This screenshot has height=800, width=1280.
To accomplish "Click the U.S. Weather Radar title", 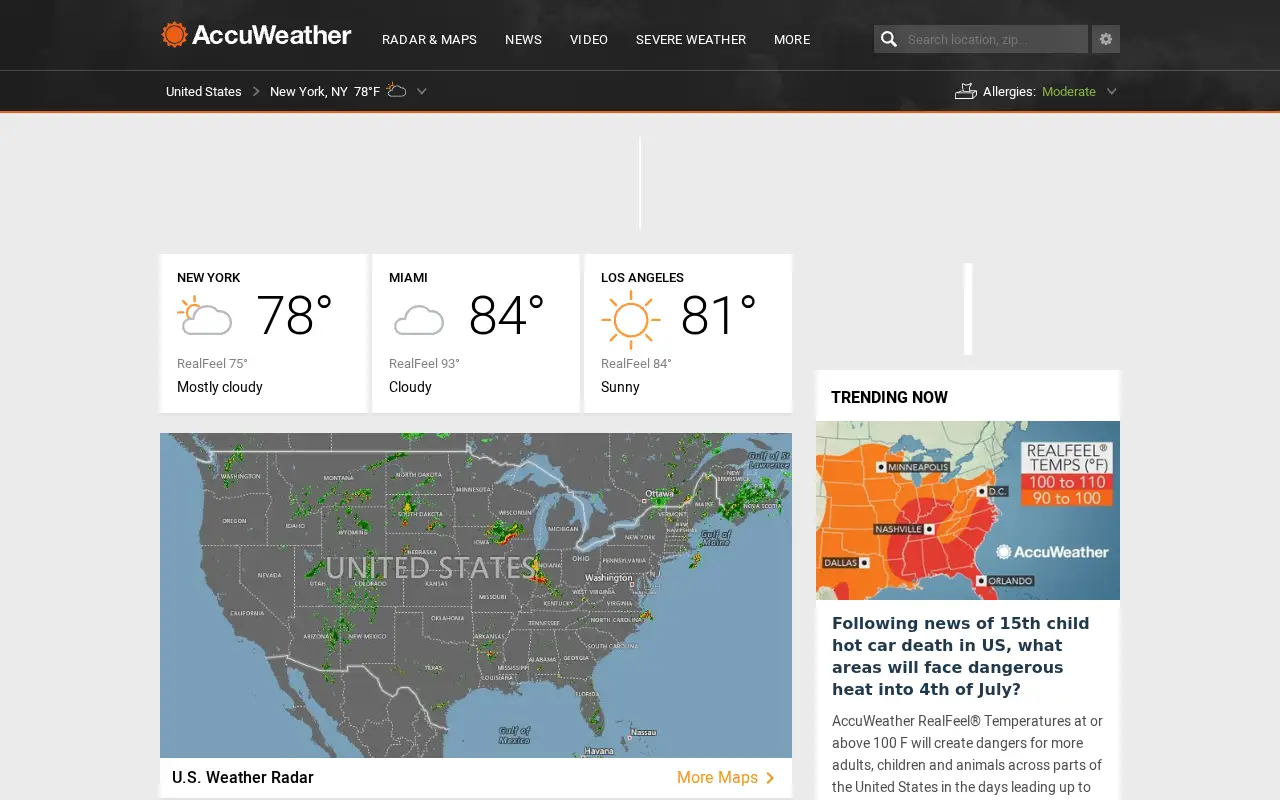I will pos(243,778).
